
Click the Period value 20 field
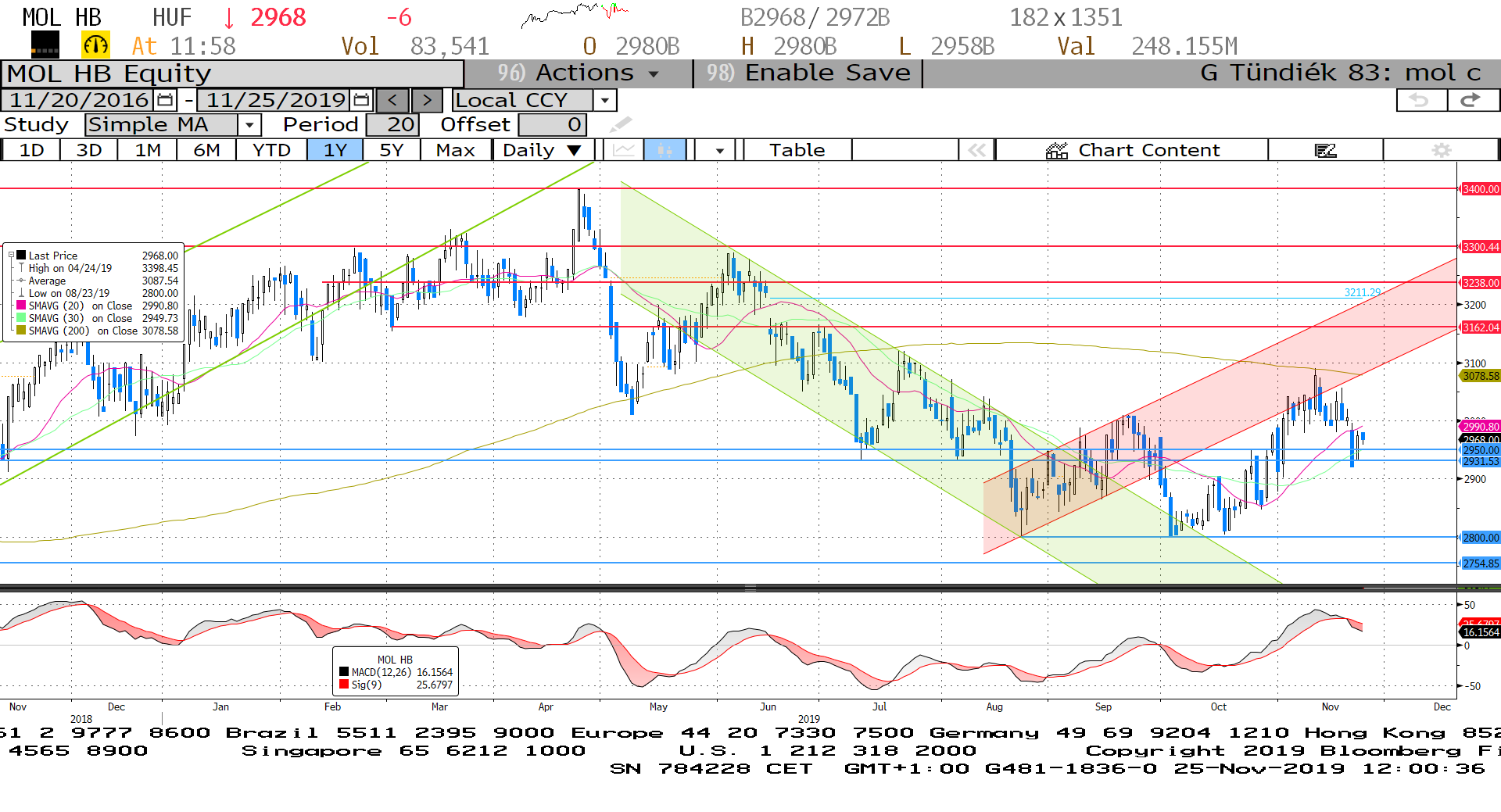[392, 124]
